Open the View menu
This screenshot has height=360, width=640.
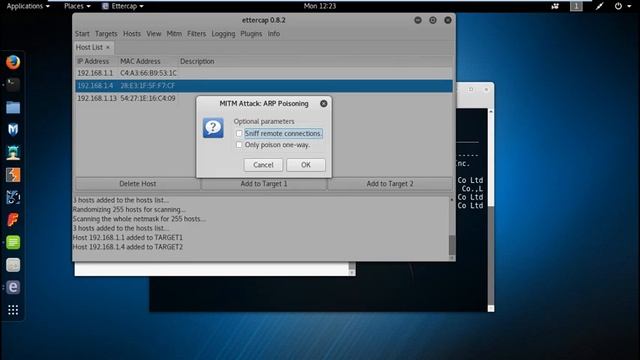[x=154, y=34]
